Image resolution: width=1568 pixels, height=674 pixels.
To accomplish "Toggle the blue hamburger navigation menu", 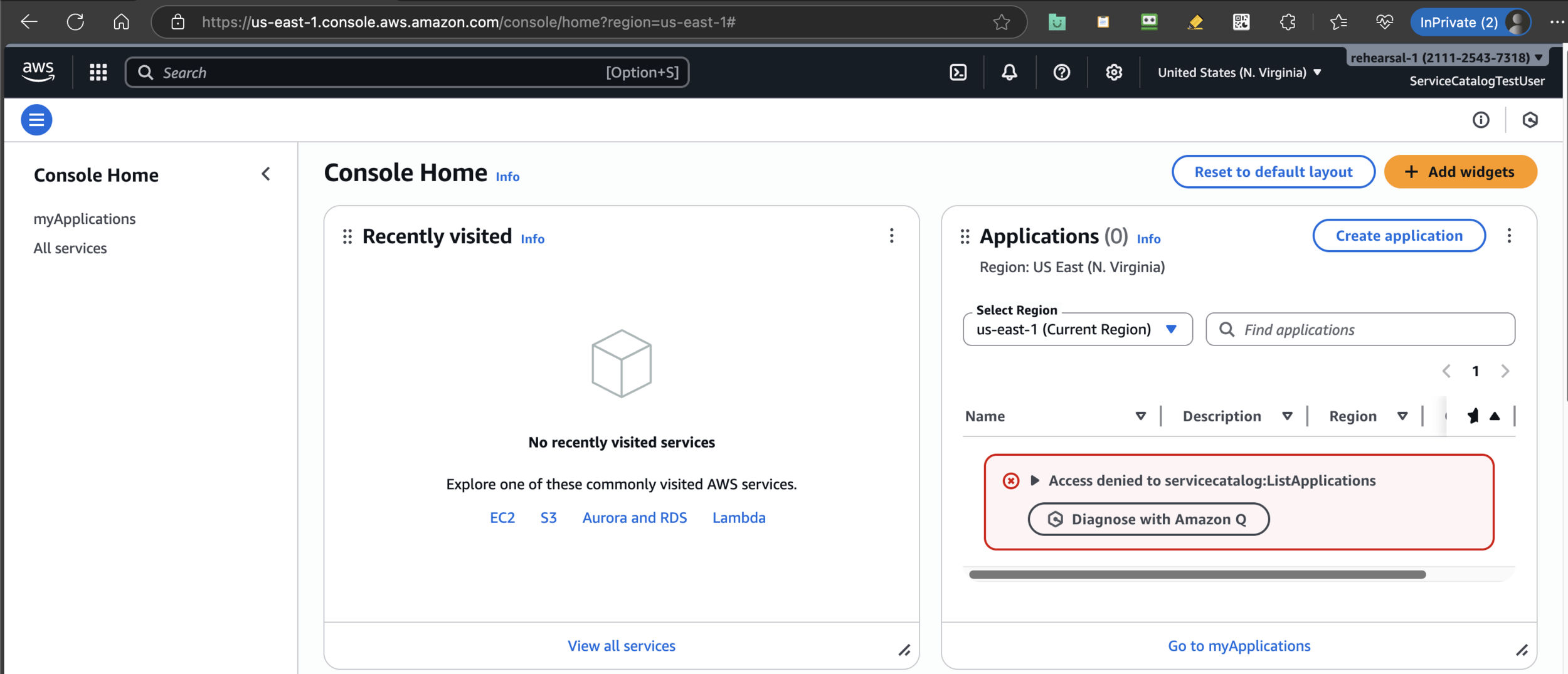I will [36, 120].
